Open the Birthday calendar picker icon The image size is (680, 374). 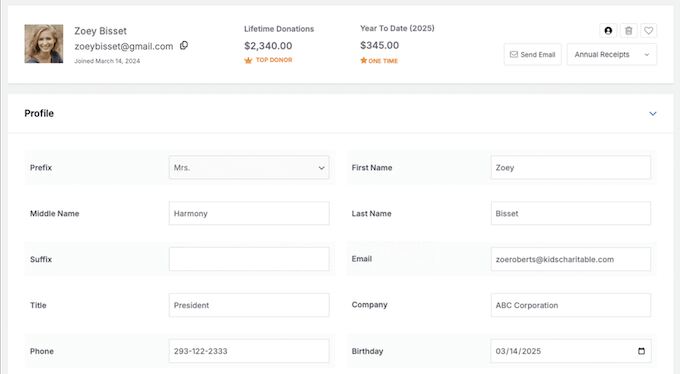tap(641, 351)
